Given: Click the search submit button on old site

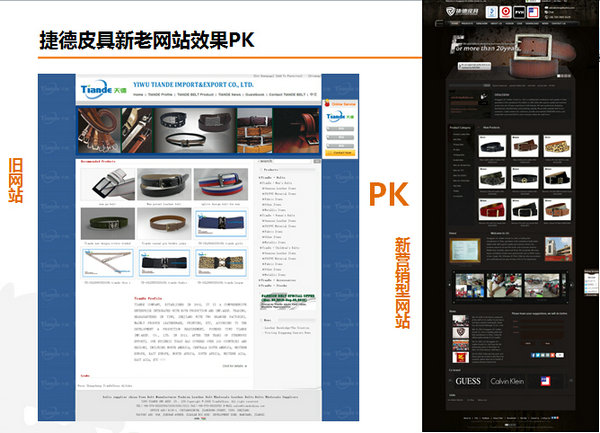Looking at the screenshot, I should 317,162.
